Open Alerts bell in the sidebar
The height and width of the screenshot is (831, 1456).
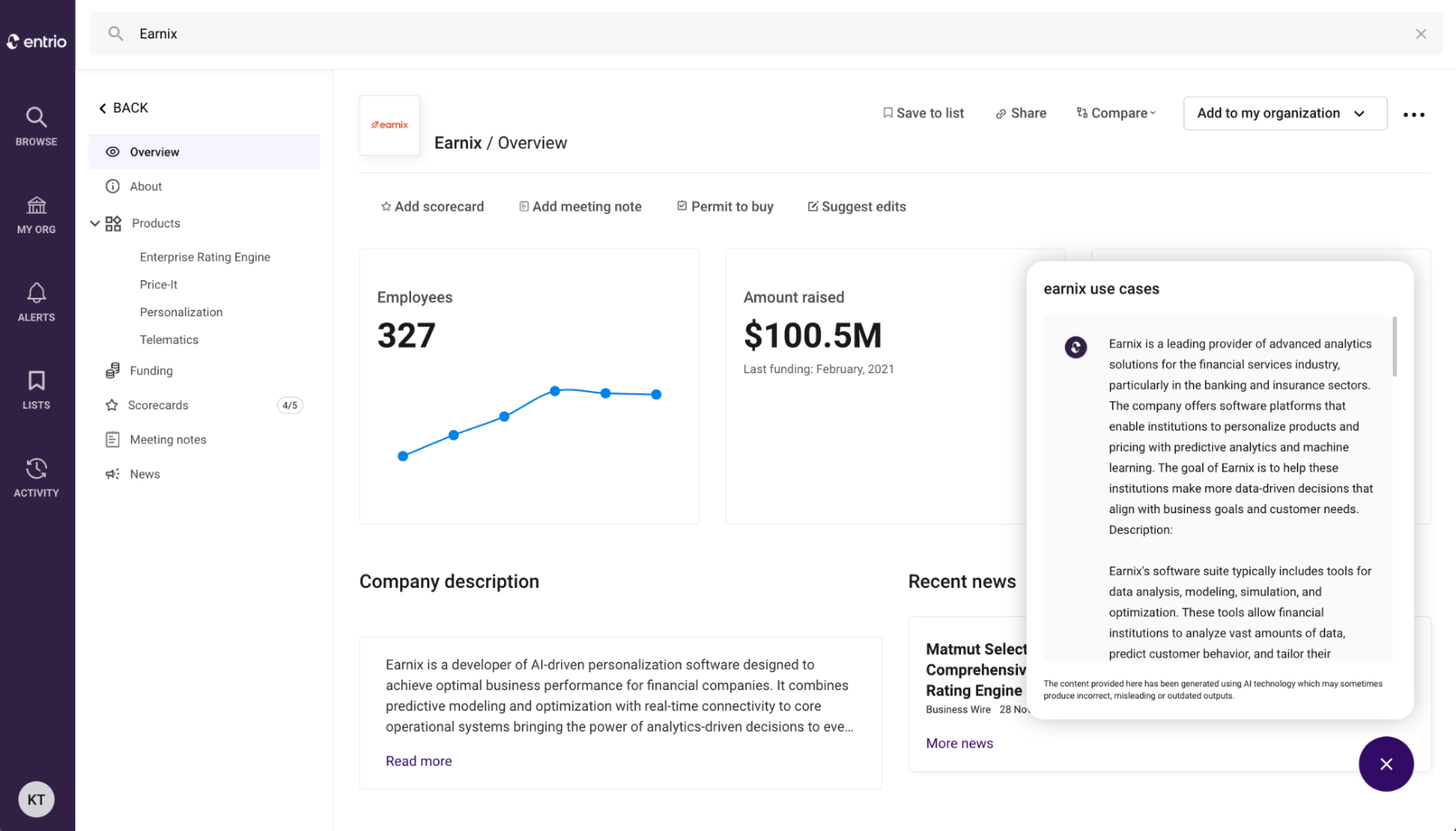(36, 302)
